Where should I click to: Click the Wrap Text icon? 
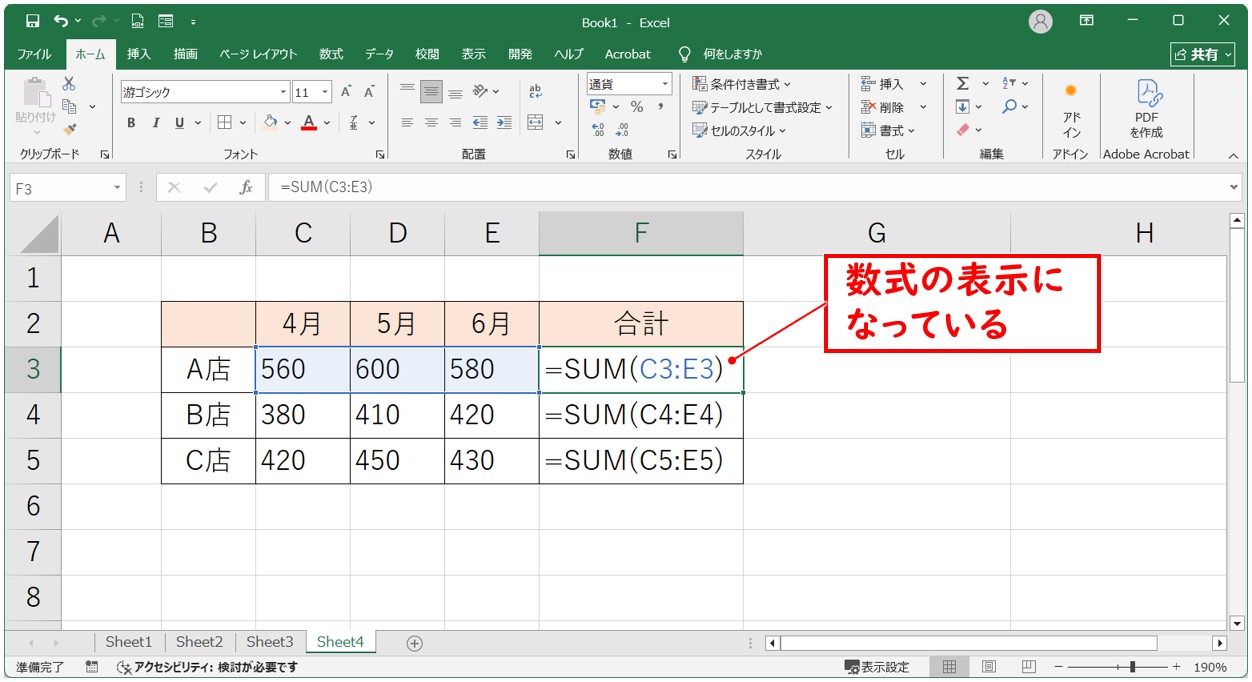click(535, 91)
